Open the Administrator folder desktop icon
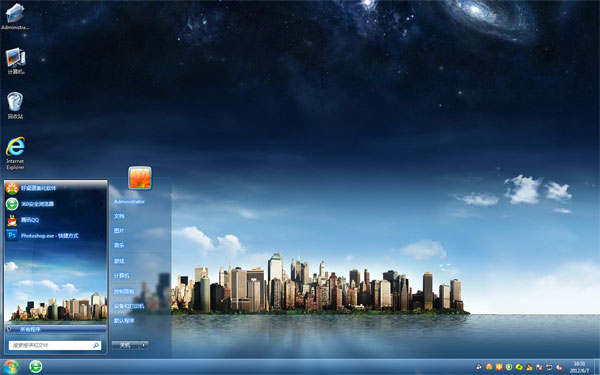 pyautogui.click(x=15, y=15)
